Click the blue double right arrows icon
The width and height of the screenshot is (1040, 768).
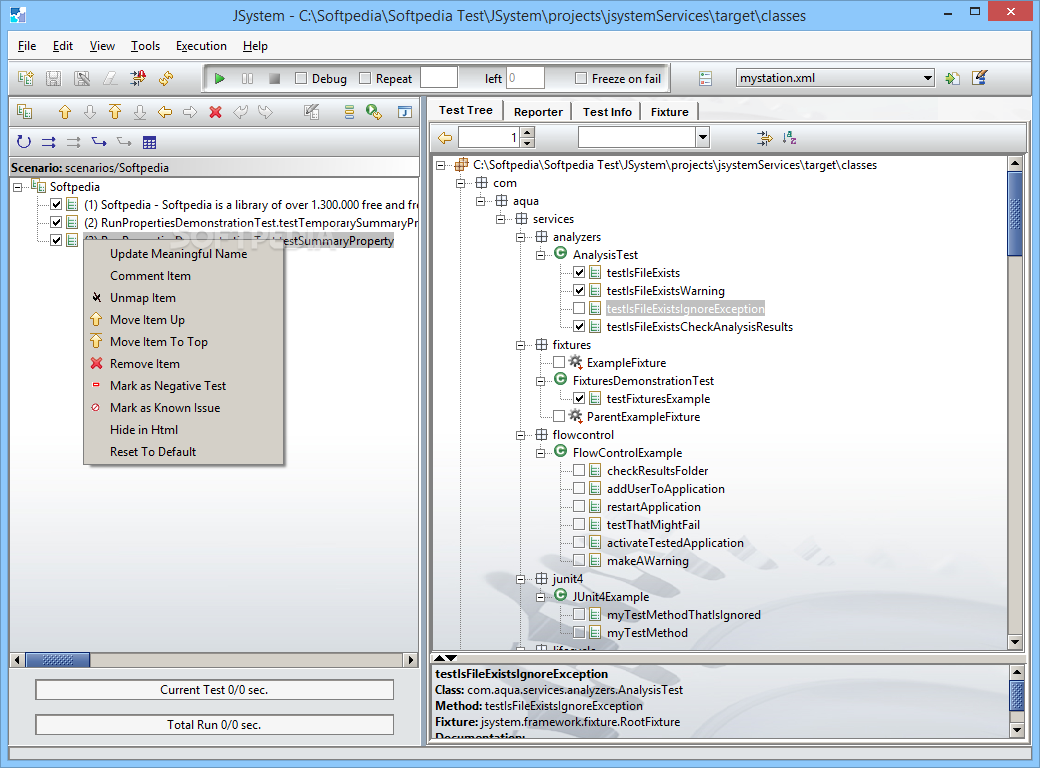click(x=48, y=142)
